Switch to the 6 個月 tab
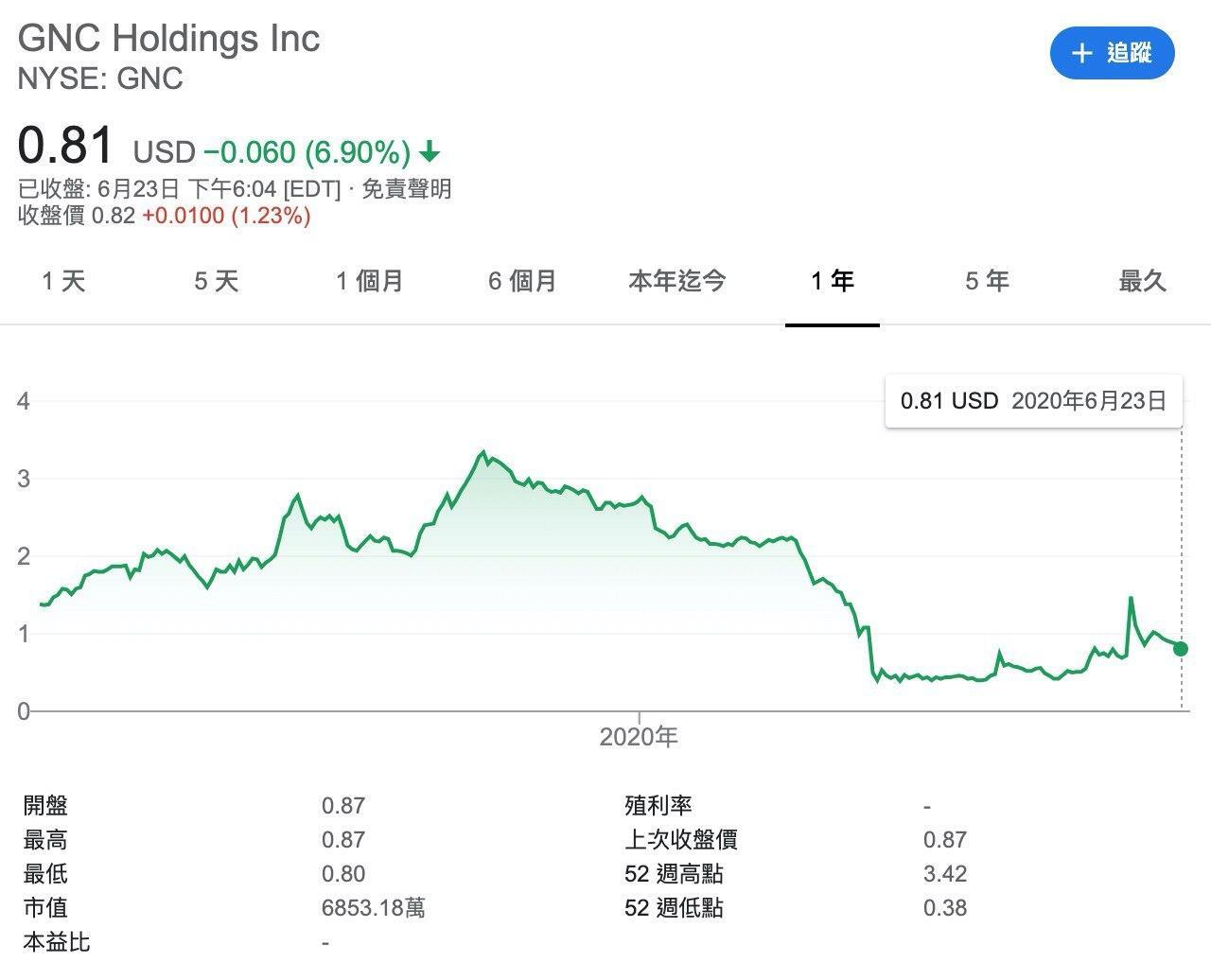The width and height of the screenshot is (1211, 980). (x=522, y=281)
